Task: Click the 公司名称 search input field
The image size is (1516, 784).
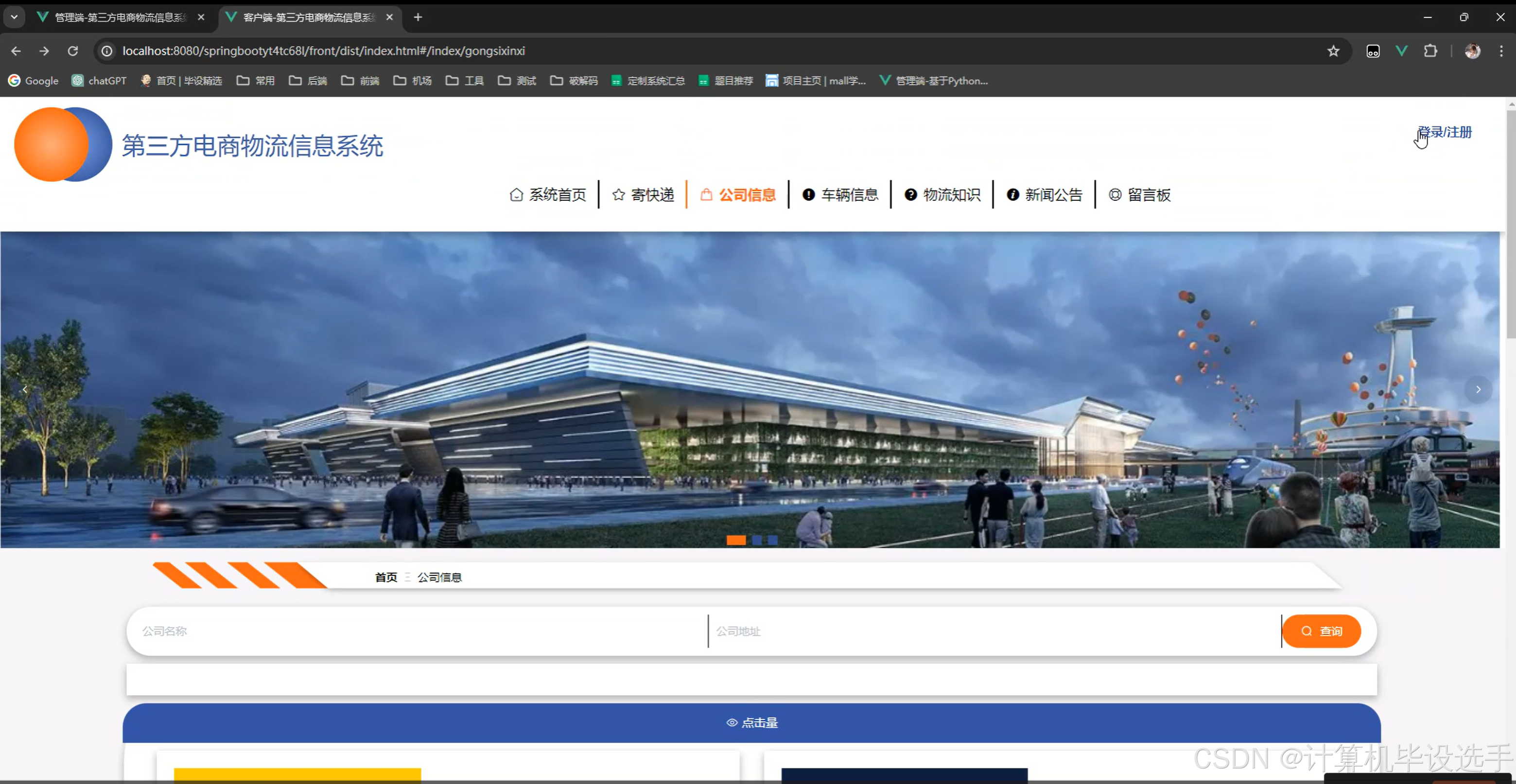Action: coord(412,631)
